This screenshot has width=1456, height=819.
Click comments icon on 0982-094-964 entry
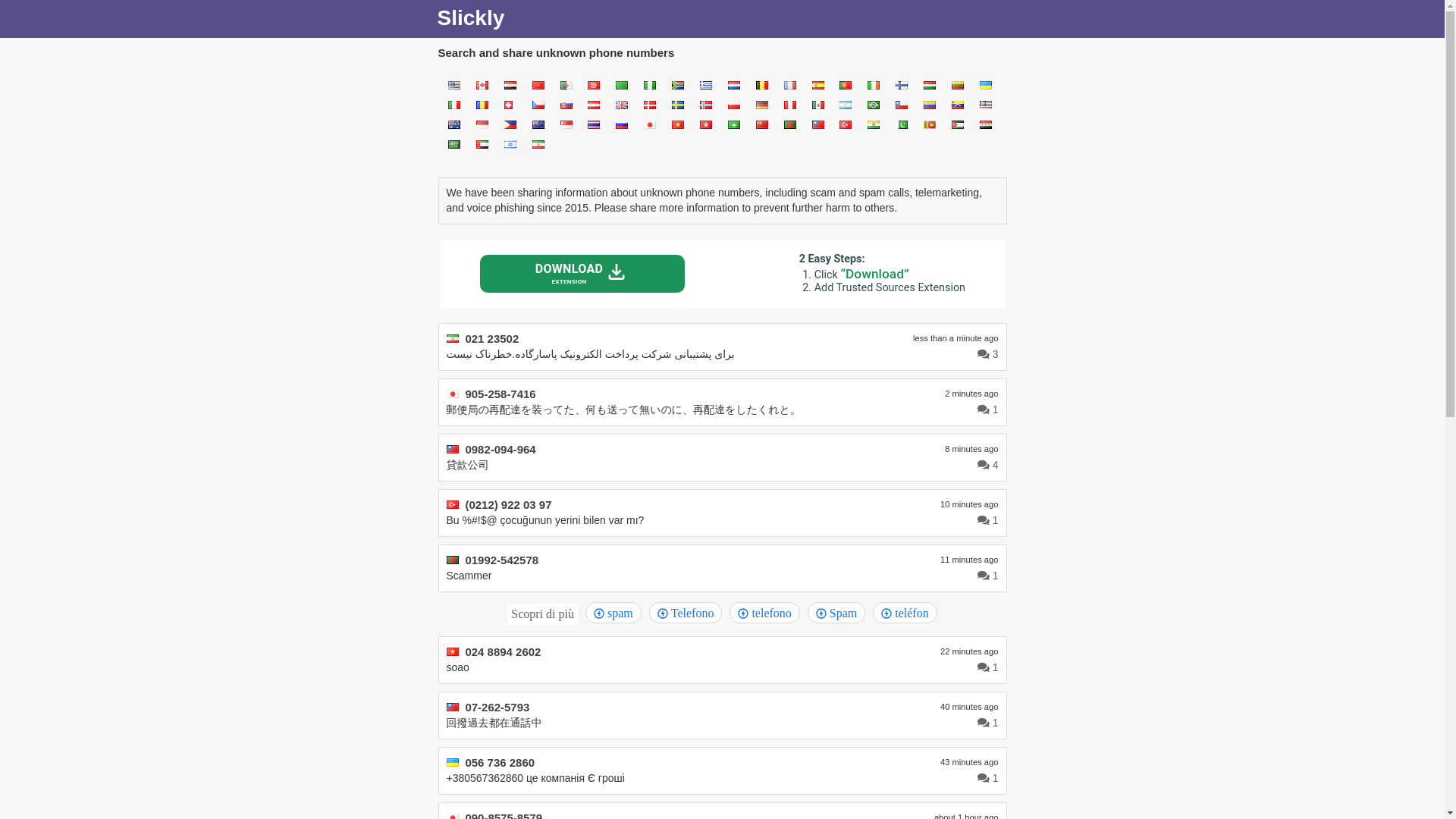(983, 465)
